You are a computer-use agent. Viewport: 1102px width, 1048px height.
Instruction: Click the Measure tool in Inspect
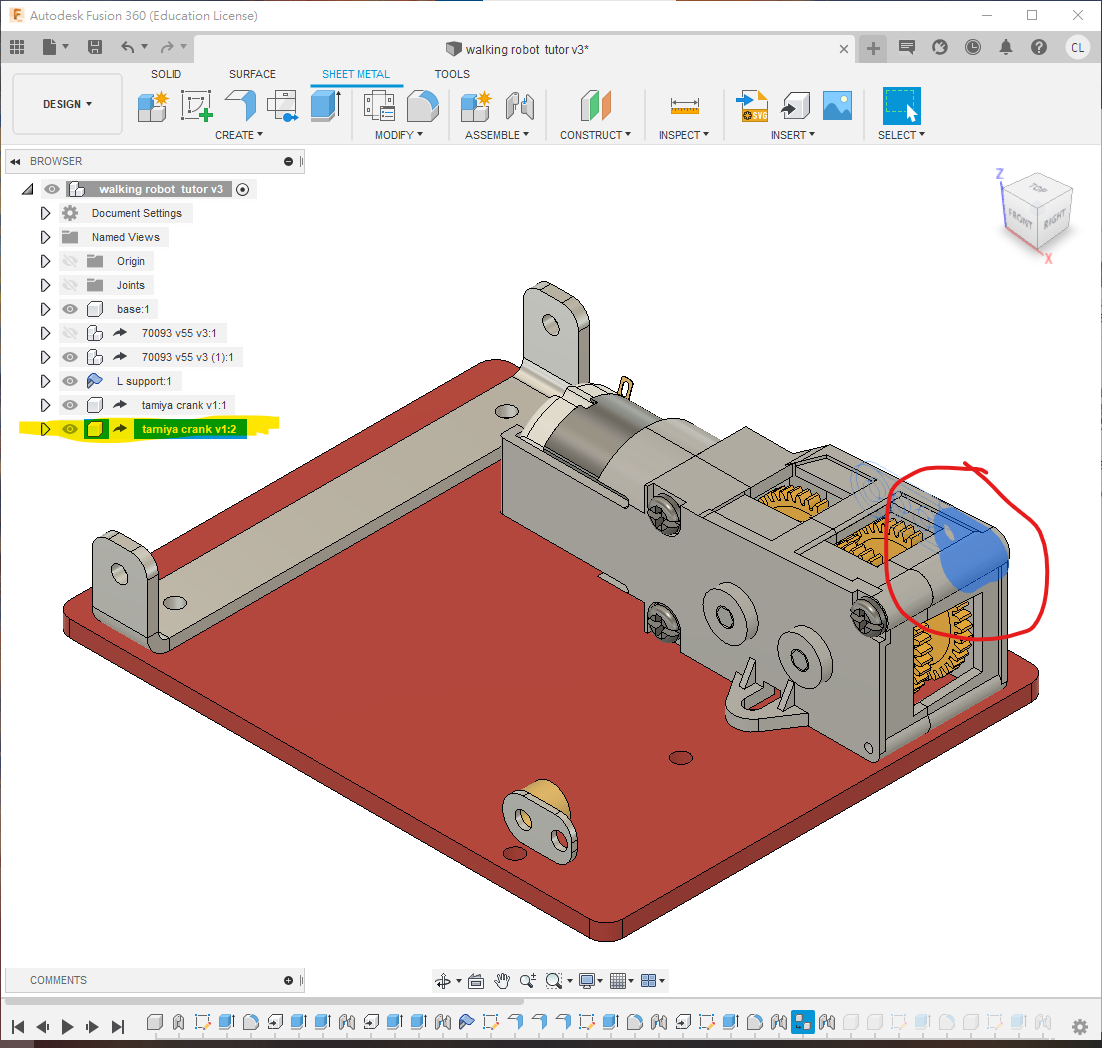(x=685, y=104)
